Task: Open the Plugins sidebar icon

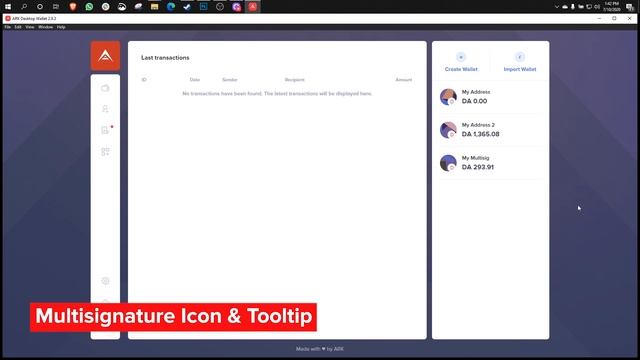Action: point(105,152)
